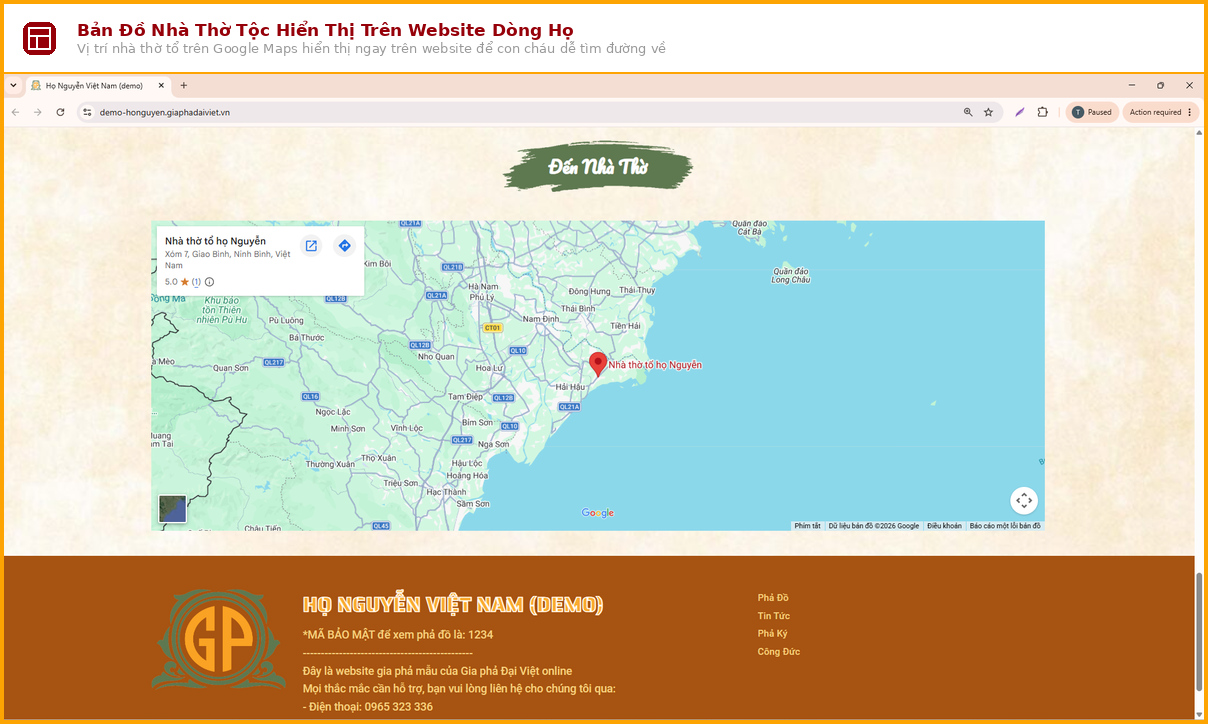Click the 'Nhà thờ tổ họ Nguyên' red pin label
This screenshot has height=724, width=1208.
[x=655, y=365]
